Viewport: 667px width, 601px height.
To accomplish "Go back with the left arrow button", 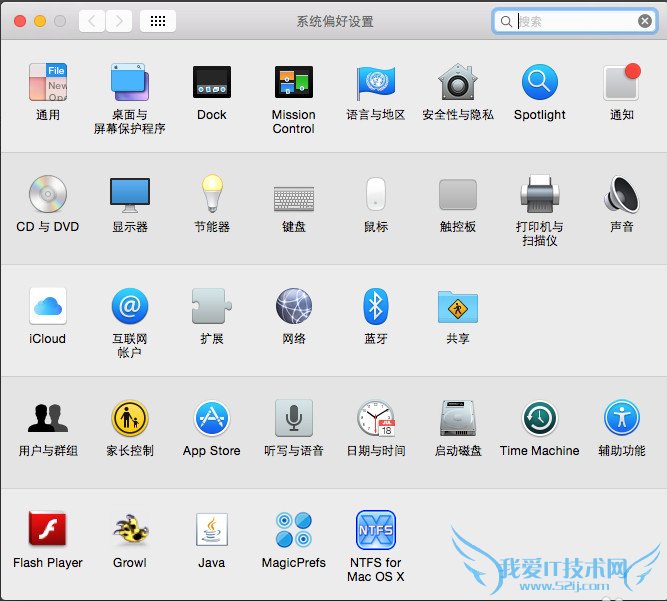I will coord(92,21).
